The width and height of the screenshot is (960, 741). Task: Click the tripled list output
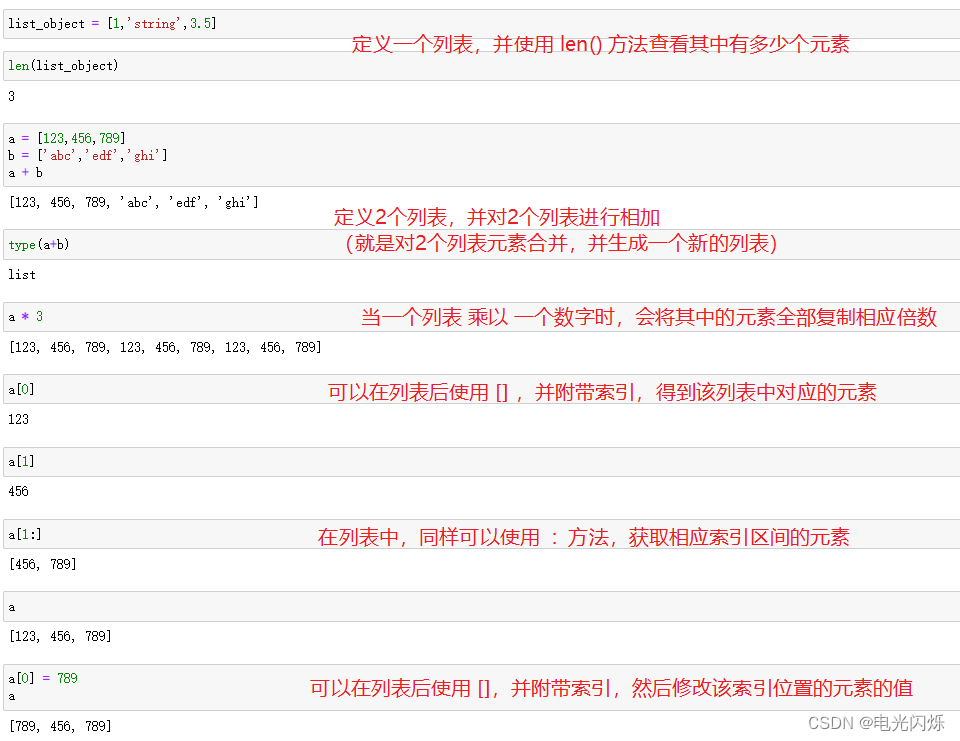click(x=160, y=347)
